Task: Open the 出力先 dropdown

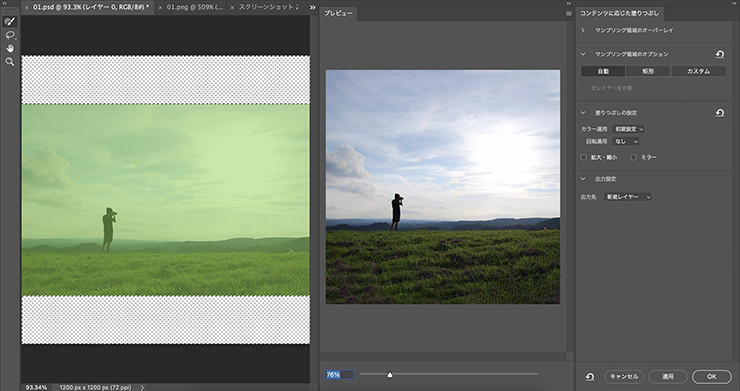Action: pos(628,197)
